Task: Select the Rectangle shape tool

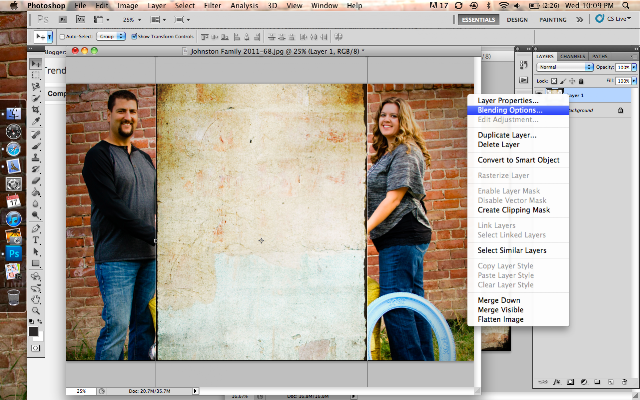Action: pos(36,263)
